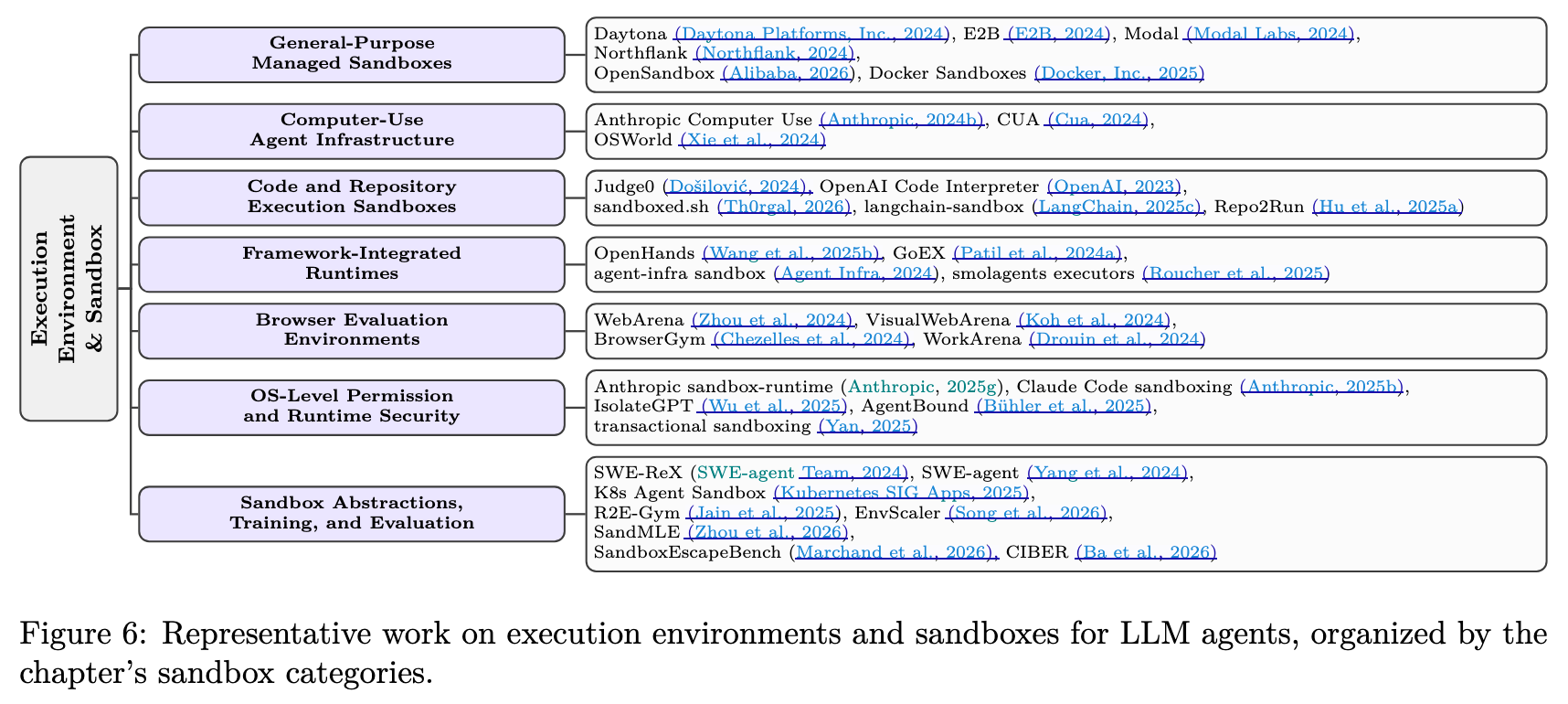Select the AgentBound text
Image resolution: width=1568 pixels, height=704 pixels.
click(916, 407)
